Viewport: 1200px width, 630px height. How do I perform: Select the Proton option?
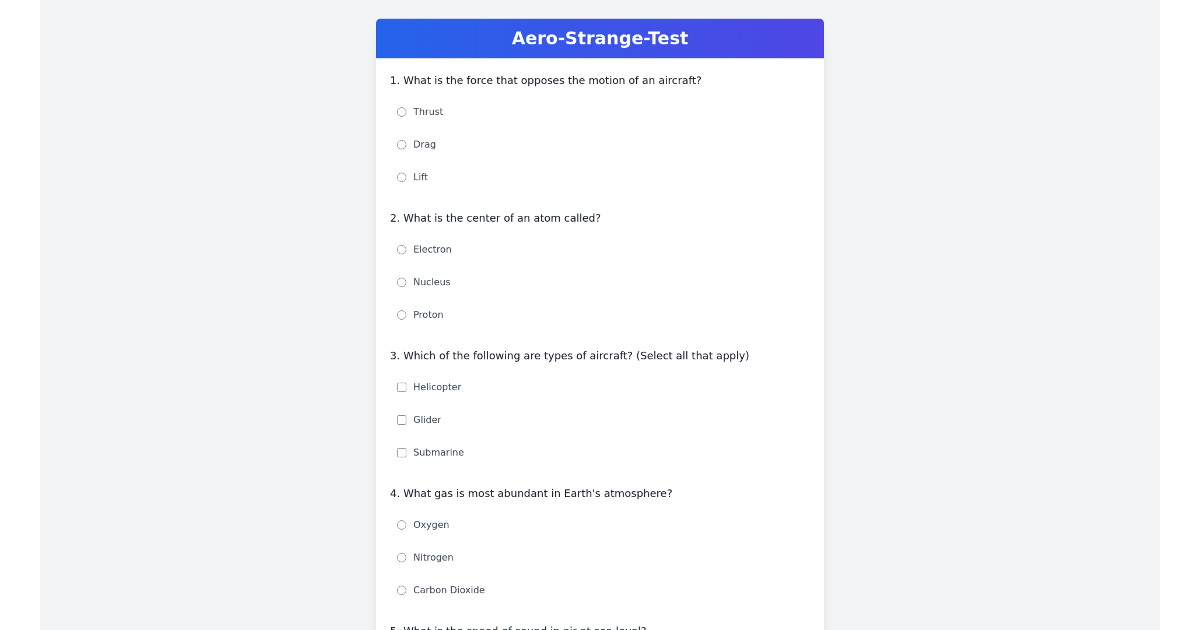point(401,315)
